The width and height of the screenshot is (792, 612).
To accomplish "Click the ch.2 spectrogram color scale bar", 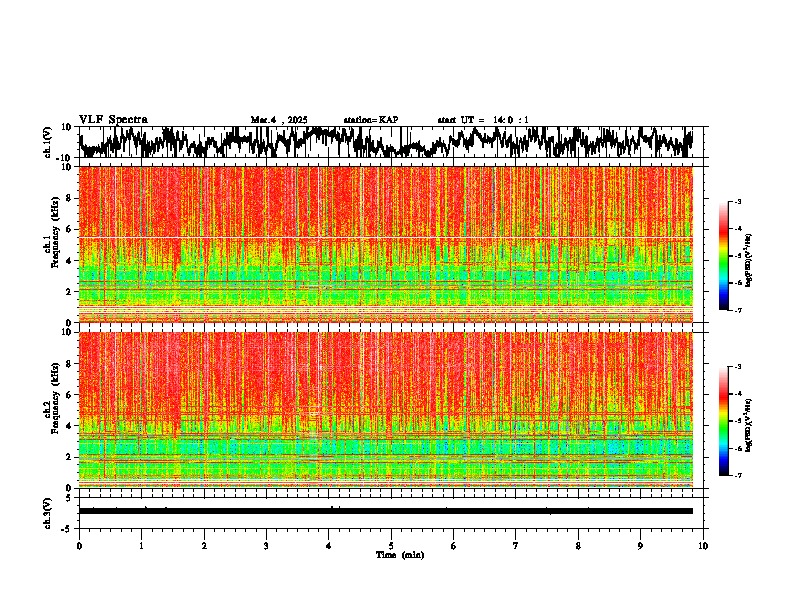I will [724, 421].
